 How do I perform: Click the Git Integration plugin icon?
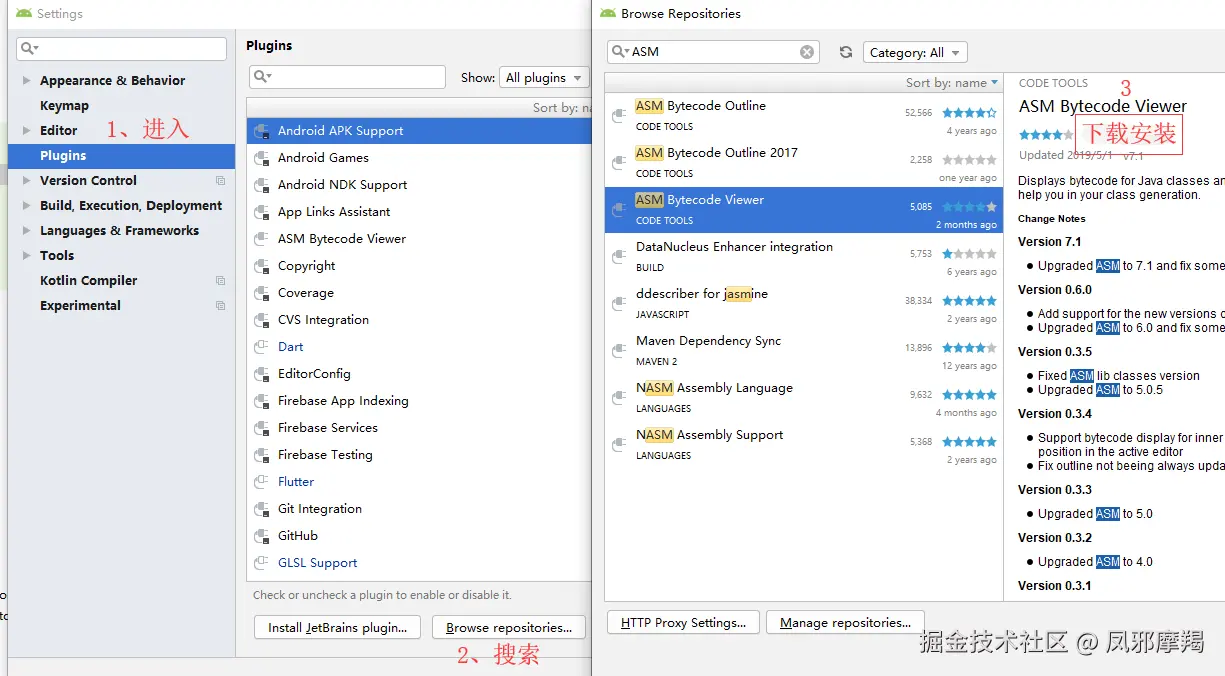[x=261, y=509]
